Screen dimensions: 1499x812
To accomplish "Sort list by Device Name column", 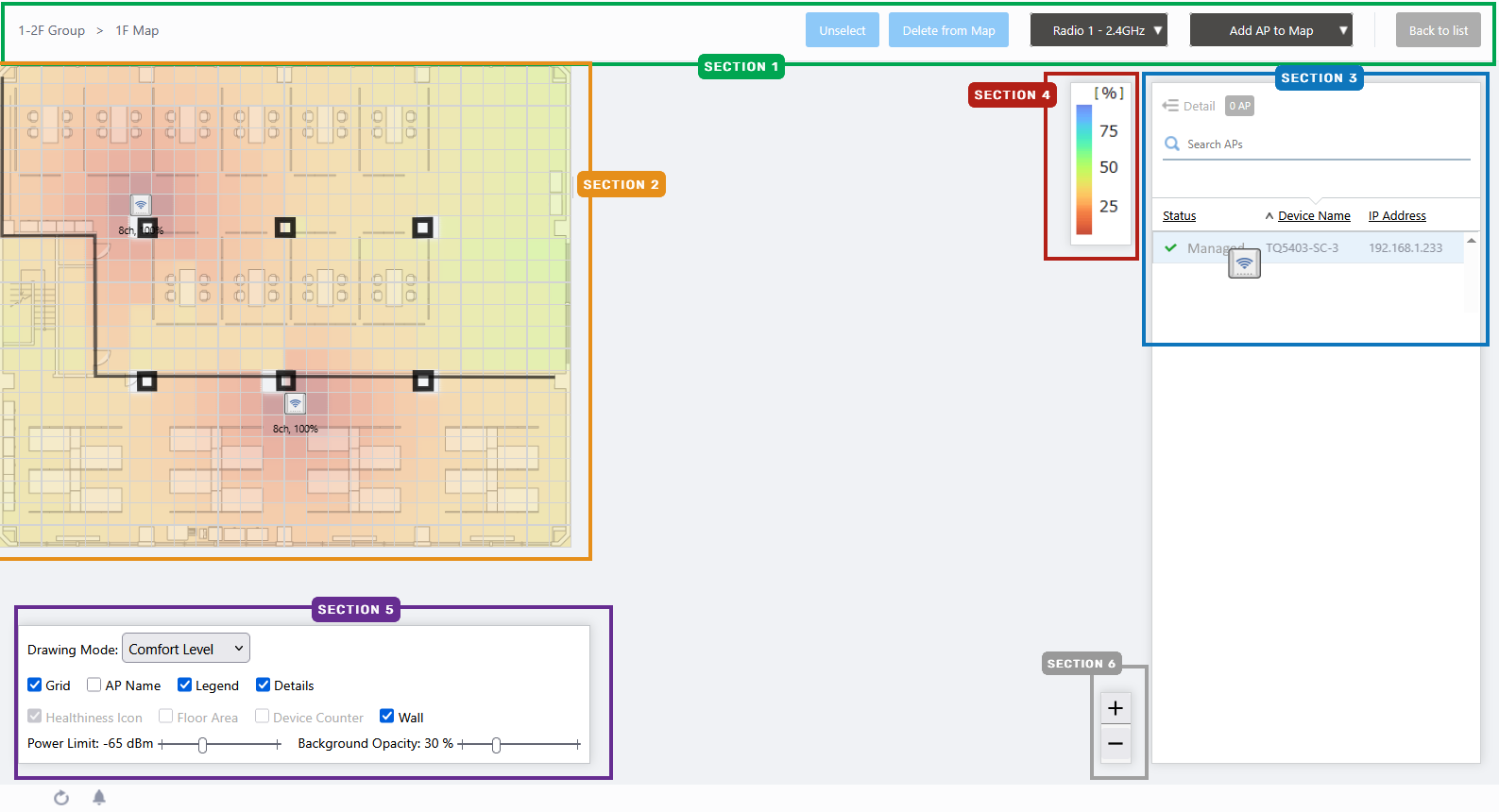I will click(1313, 216).
